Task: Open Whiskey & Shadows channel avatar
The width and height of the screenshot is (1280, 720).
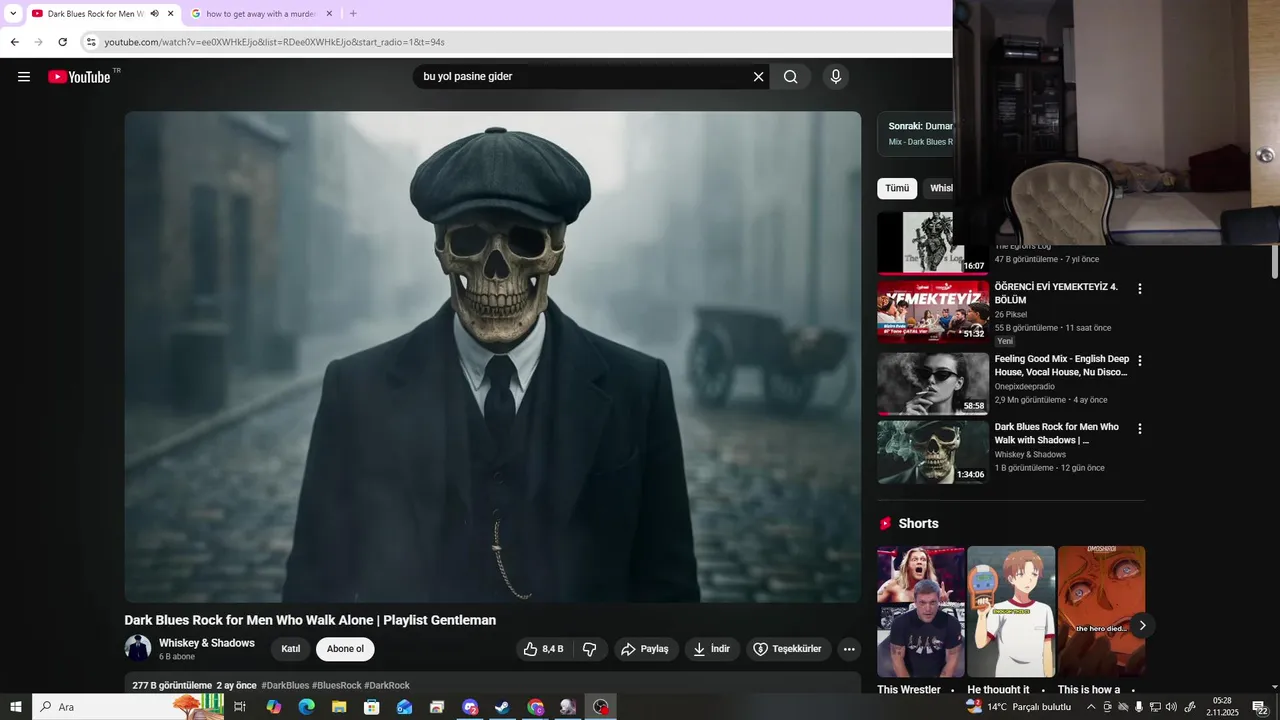Action: click(x=138, y=648)
